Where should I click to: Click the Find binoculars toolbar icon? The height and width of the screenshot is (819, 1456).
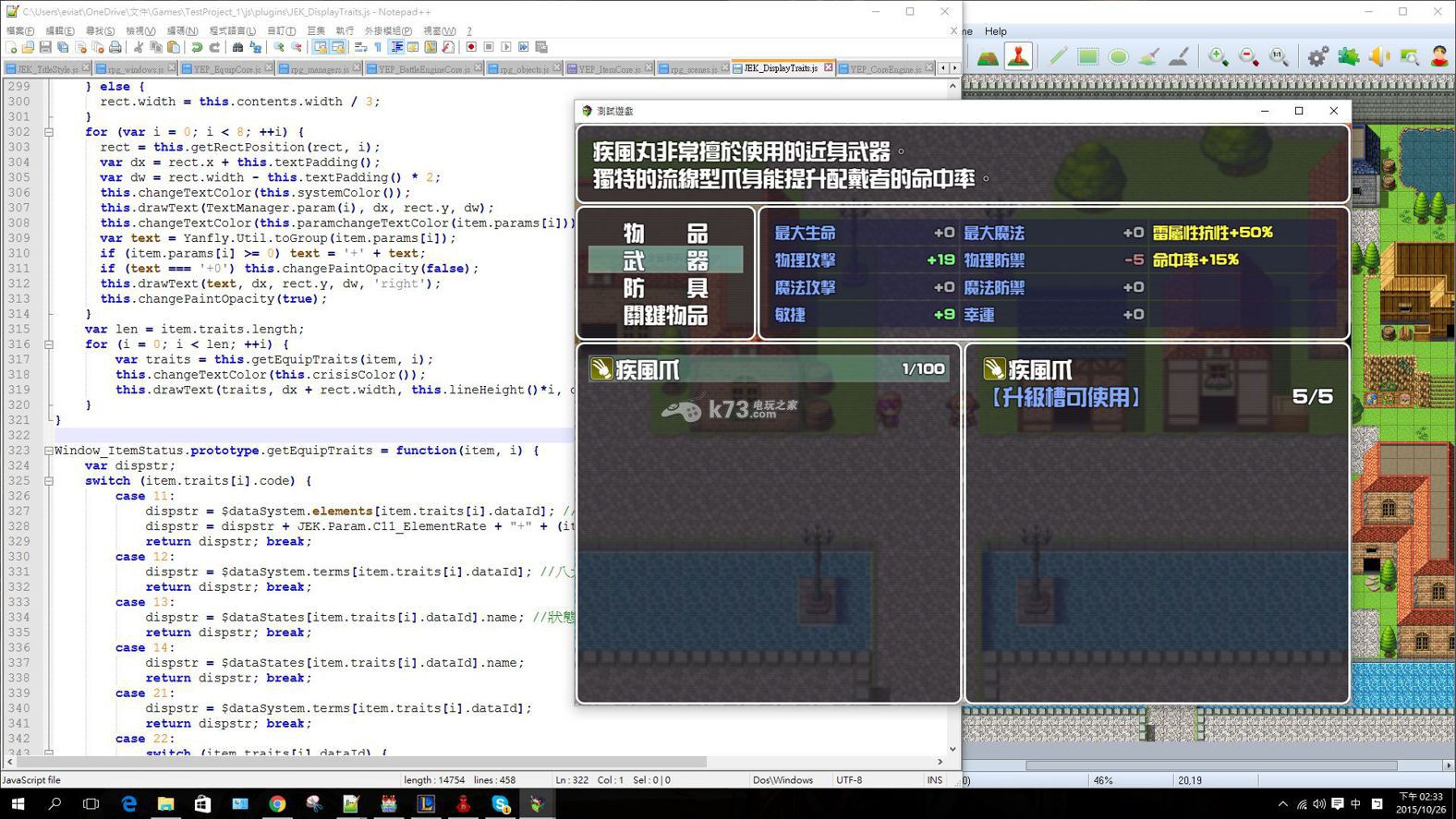(237, 47)
